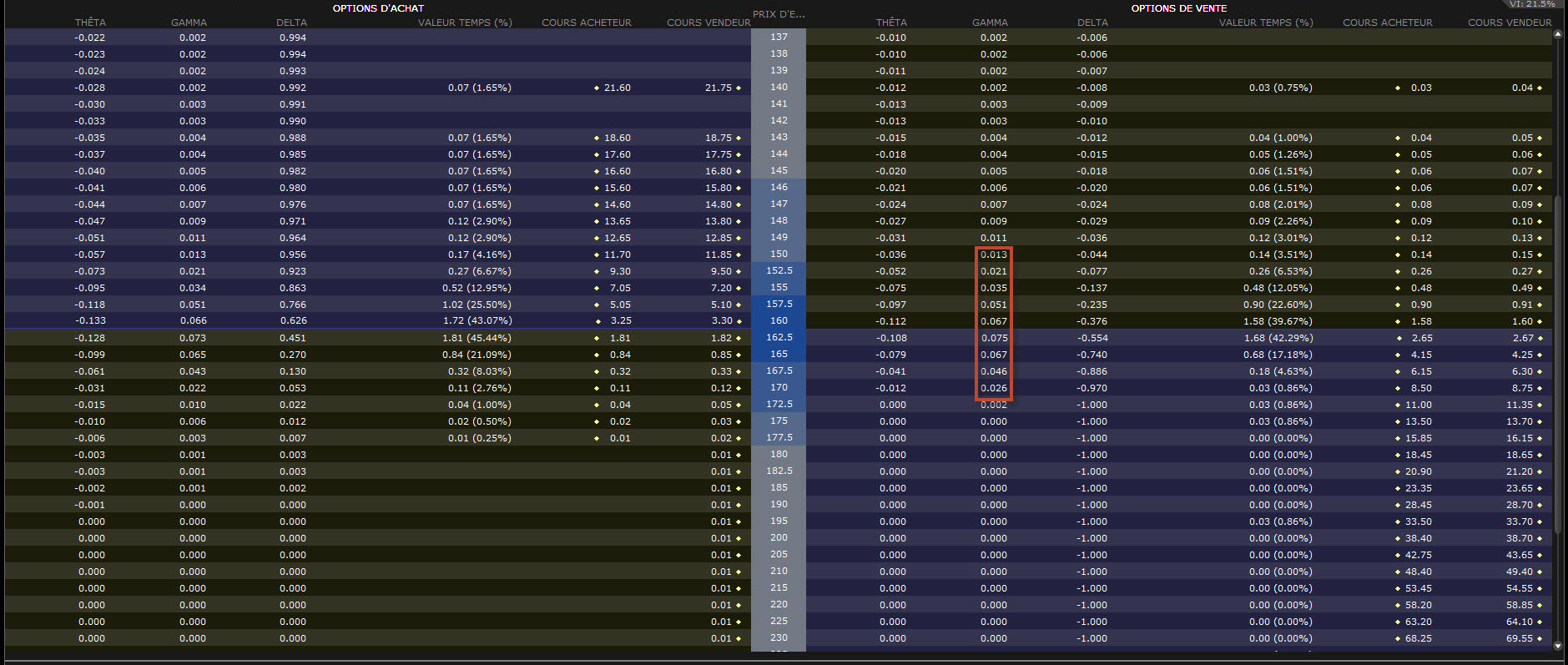Click the 160 strike price cell
Viewport: 1568px width, 665px height.
pos(779,321)
